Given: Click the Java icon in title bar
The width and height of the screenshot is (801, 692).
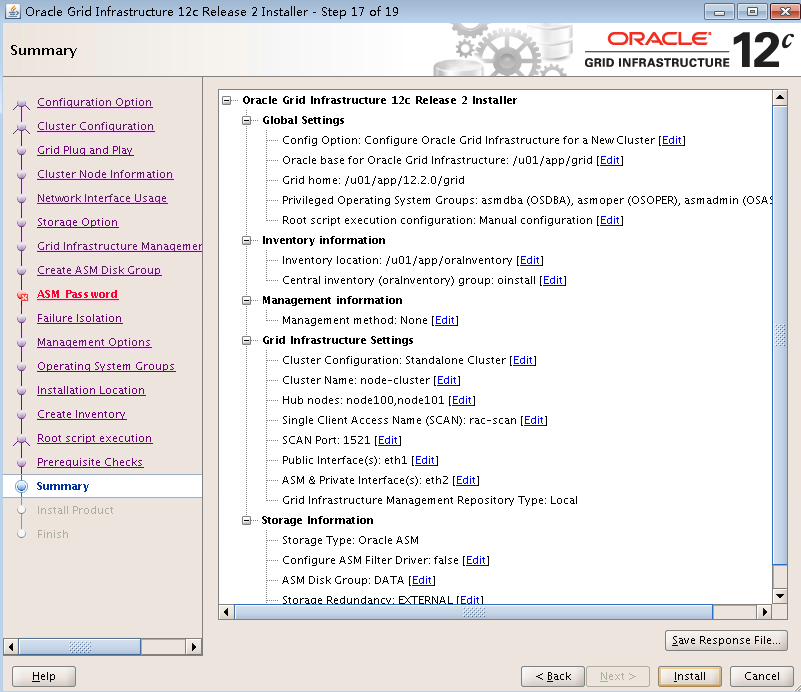Looking at the screenshot, I should (12, 11).
